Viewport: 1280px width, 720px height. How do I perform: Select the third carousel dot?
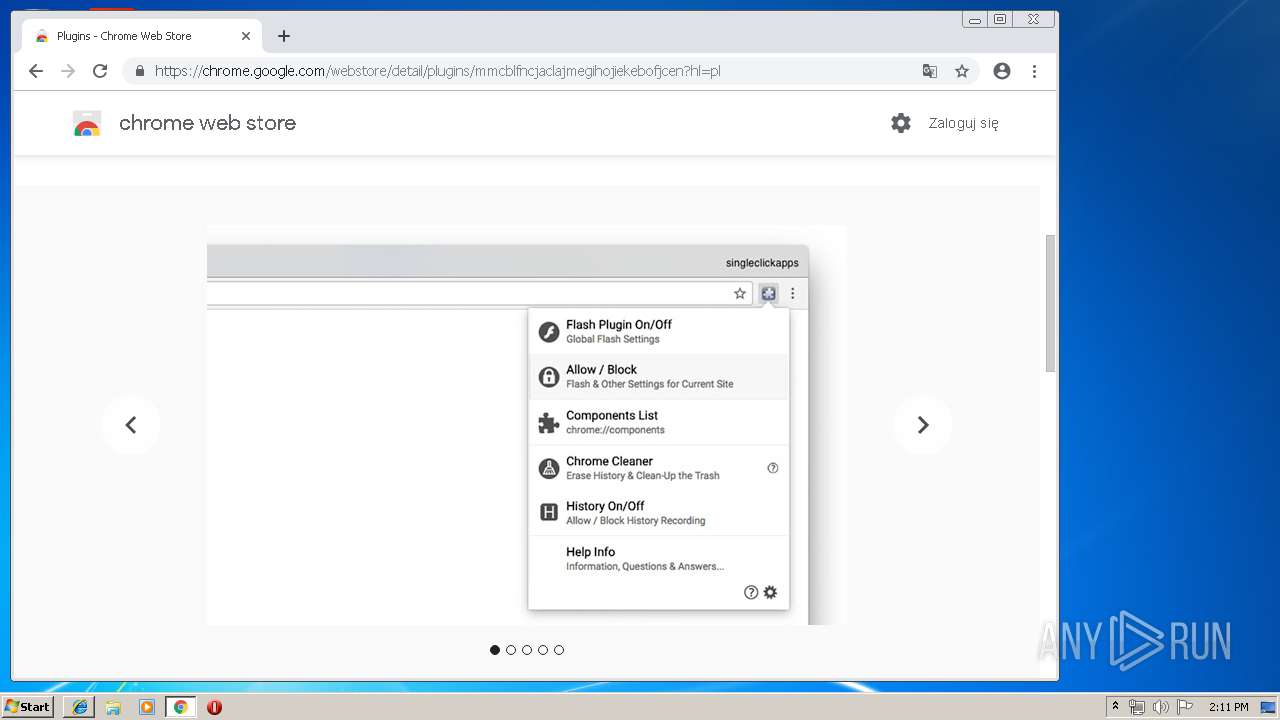tap(527, 650)
